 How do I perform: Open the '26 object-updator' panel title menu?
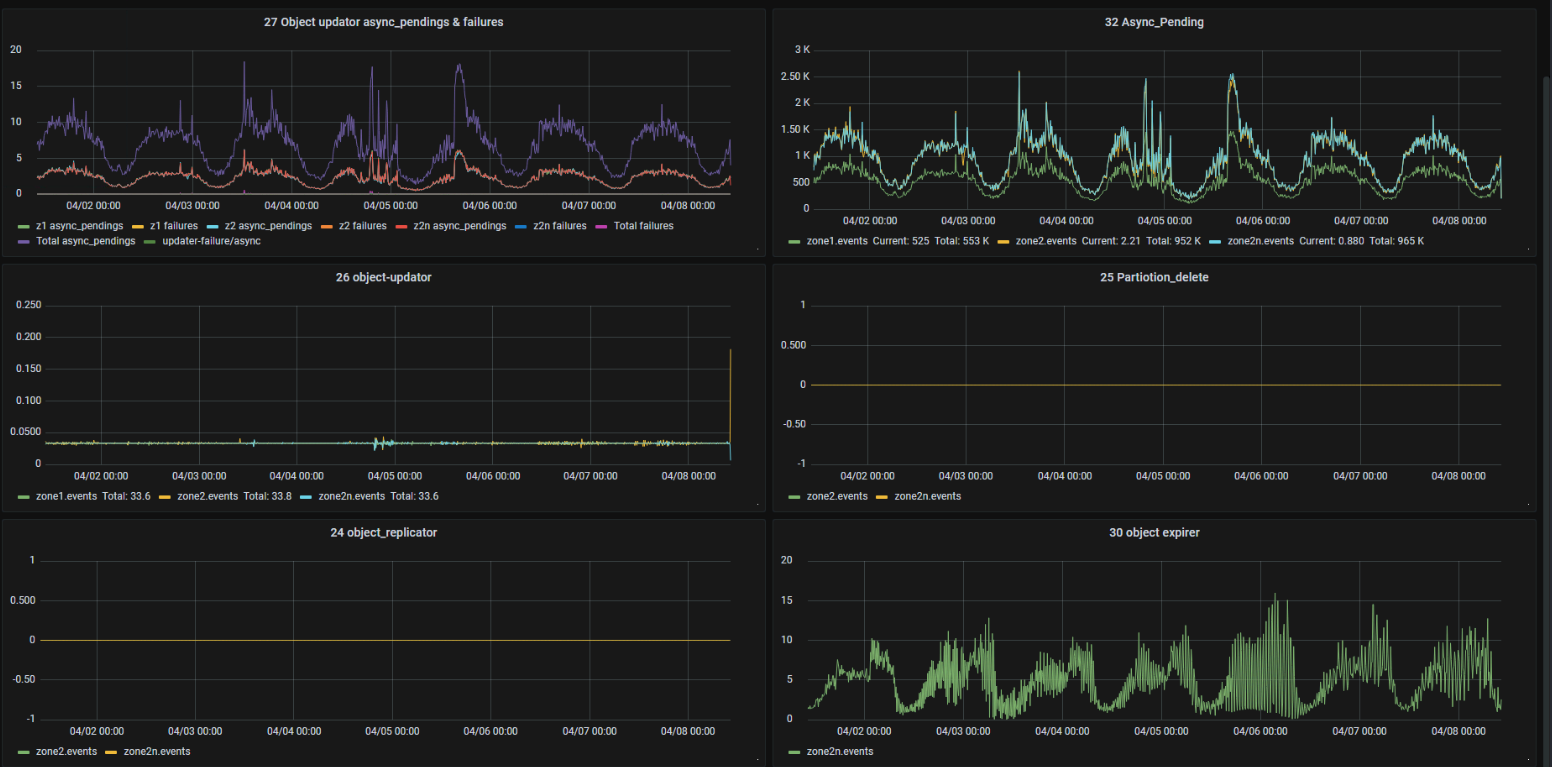383,277
